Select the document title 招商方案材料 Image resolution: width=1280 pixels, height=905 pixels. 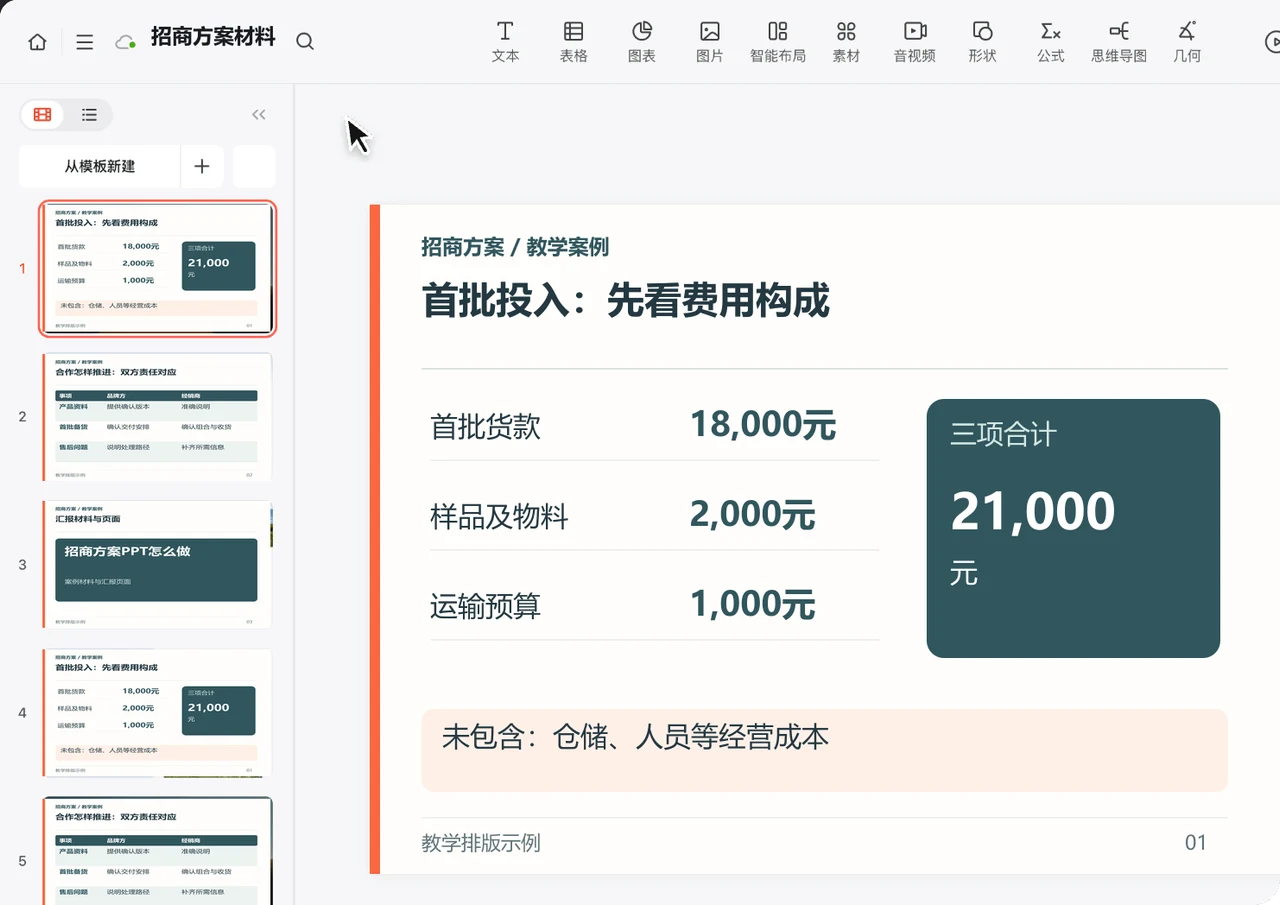point(213,39)
